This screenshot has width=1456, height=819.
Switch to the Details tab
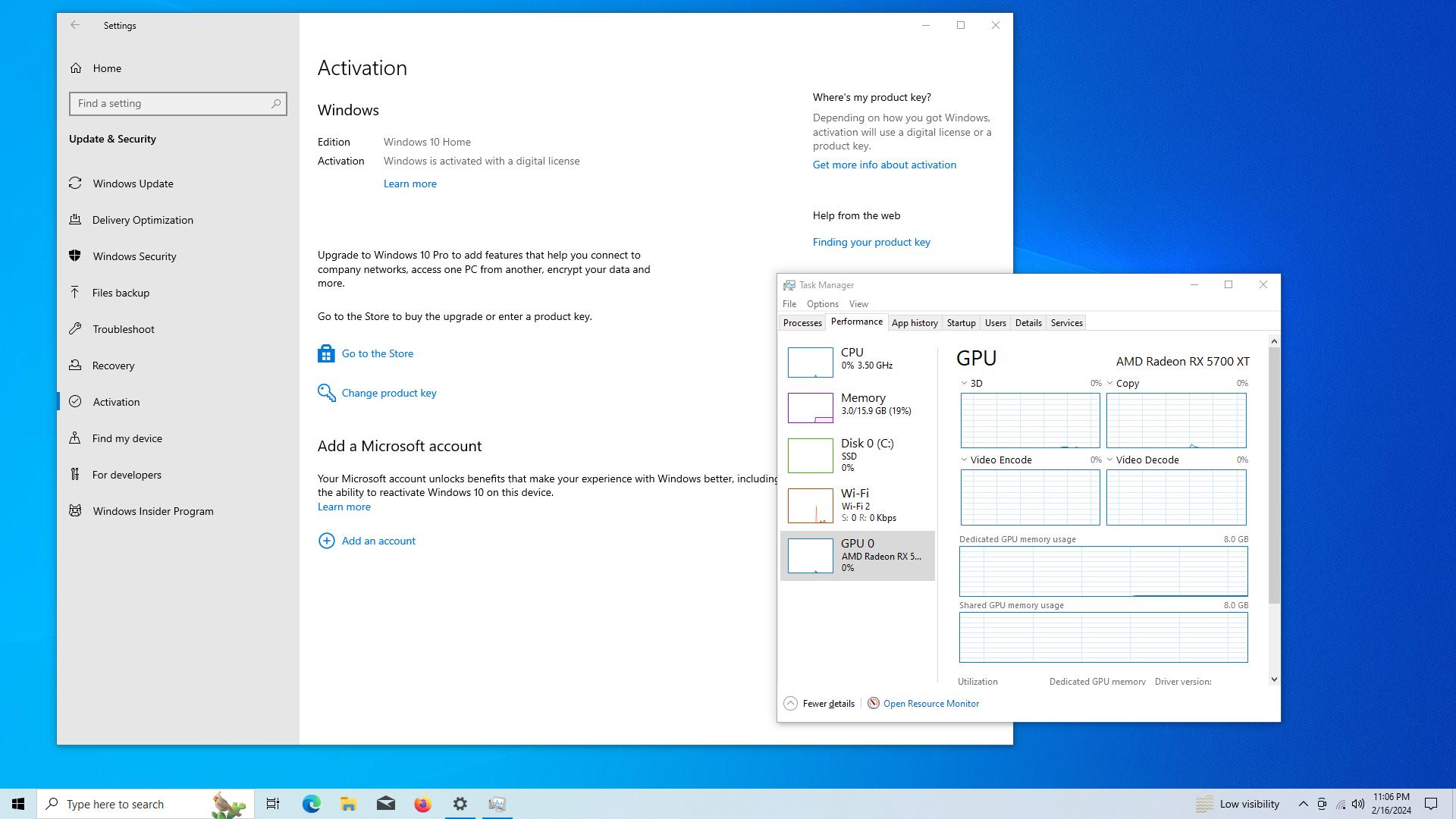[x=1028, y=323]
